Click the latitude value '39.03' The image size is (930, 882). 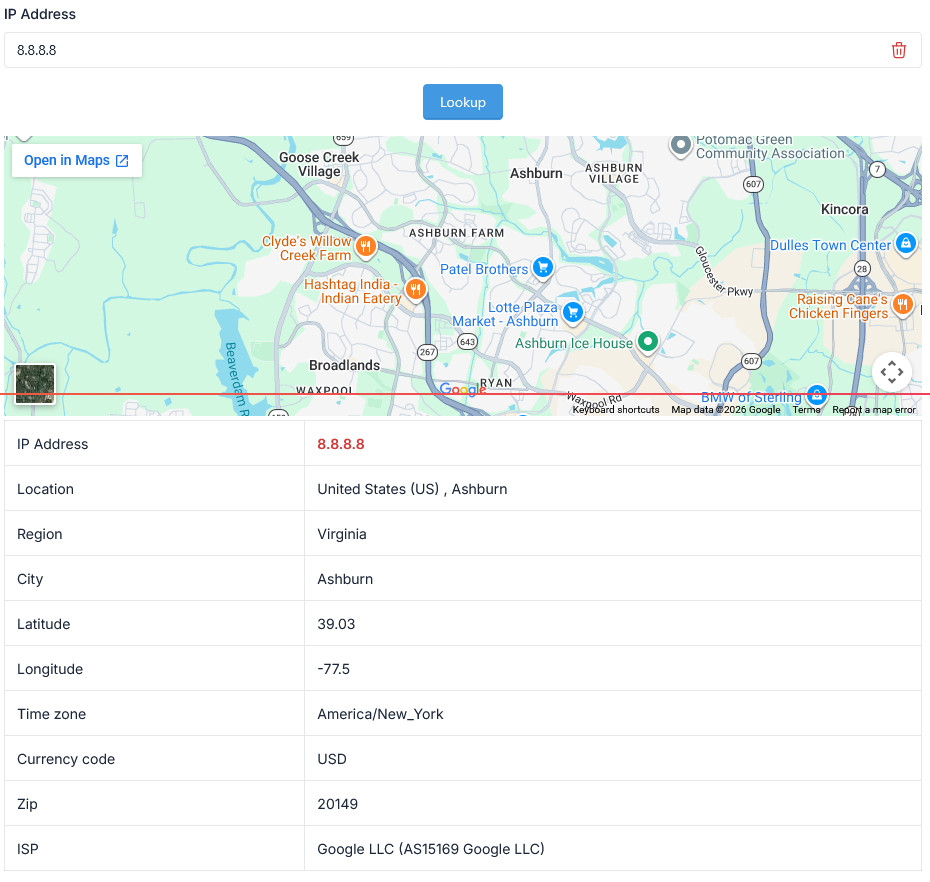tap(336, 625)
